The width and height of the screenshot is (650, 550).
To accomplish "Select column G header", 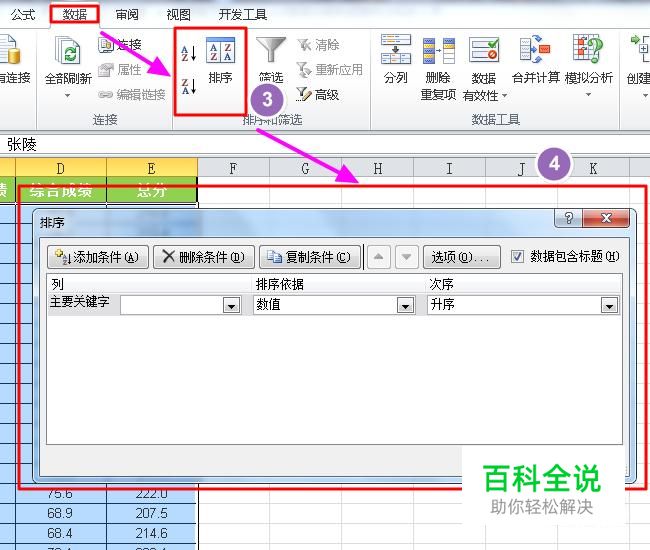I will click(306, 168).
